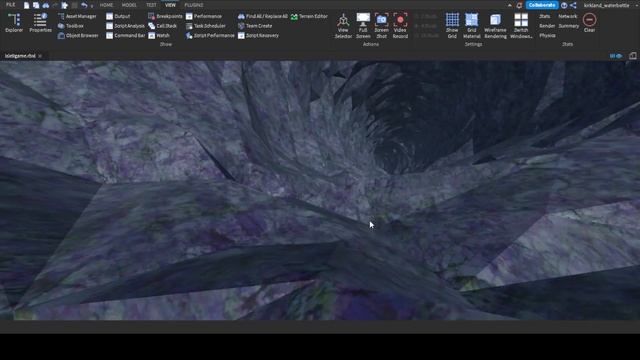Show the Call Stack window
Viewport: 640px width, 360px height.
(162, 26)
